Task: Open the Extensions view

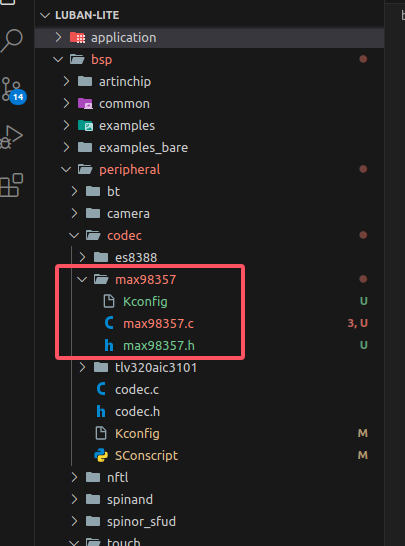Action: 11,185
